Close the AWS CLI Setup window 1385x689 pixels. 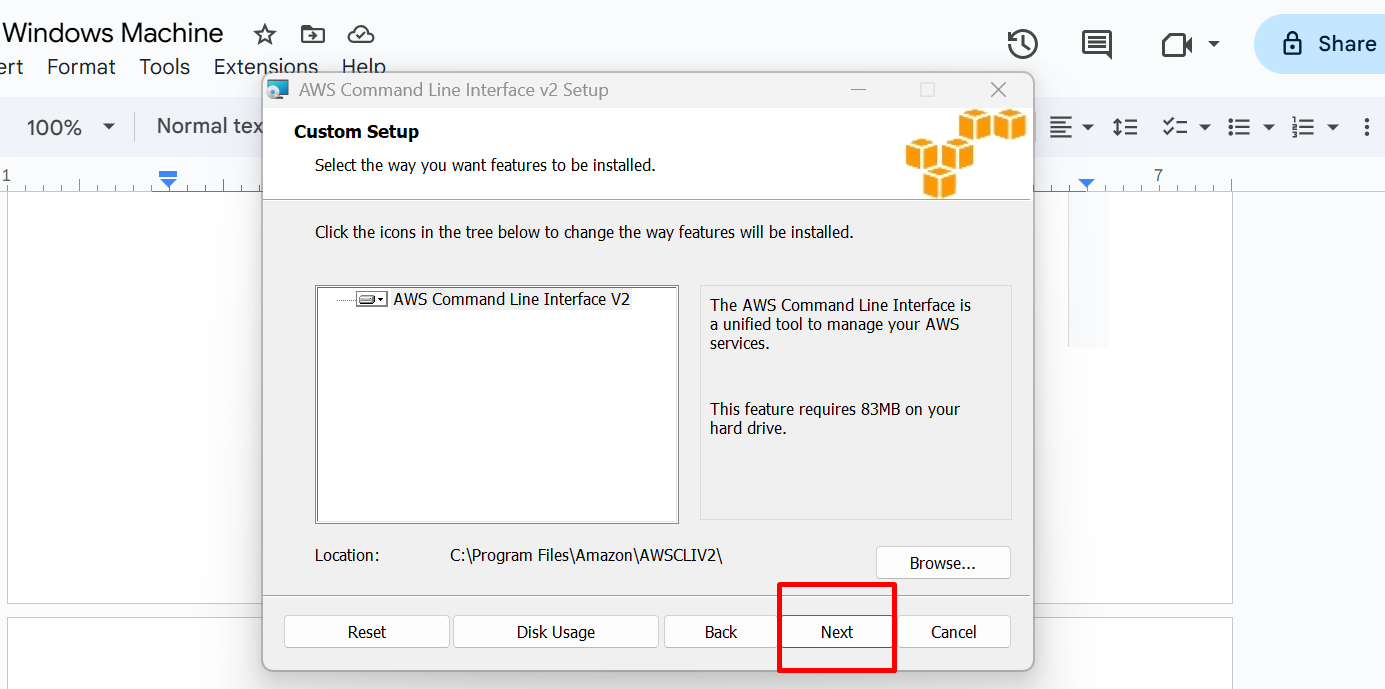998,90
